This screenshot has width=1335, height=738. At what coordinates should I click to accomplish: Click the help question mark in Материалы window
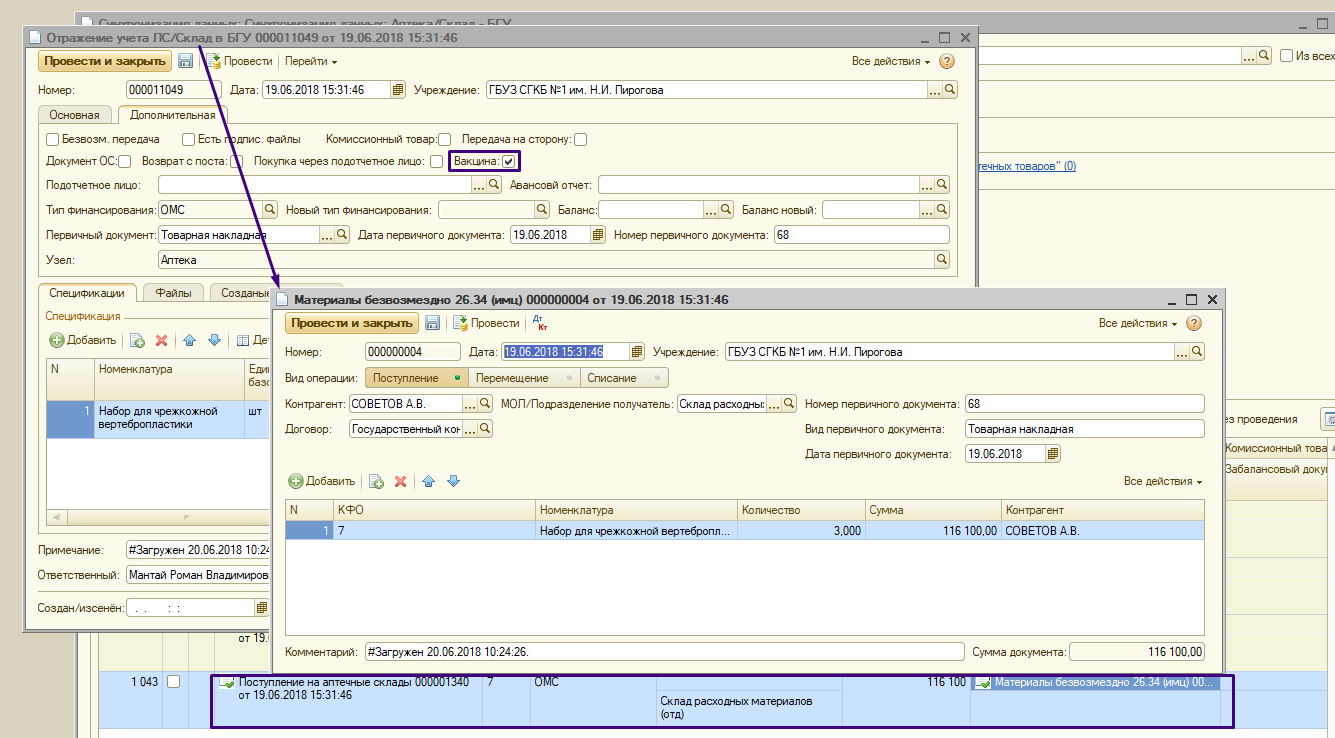1193,323
